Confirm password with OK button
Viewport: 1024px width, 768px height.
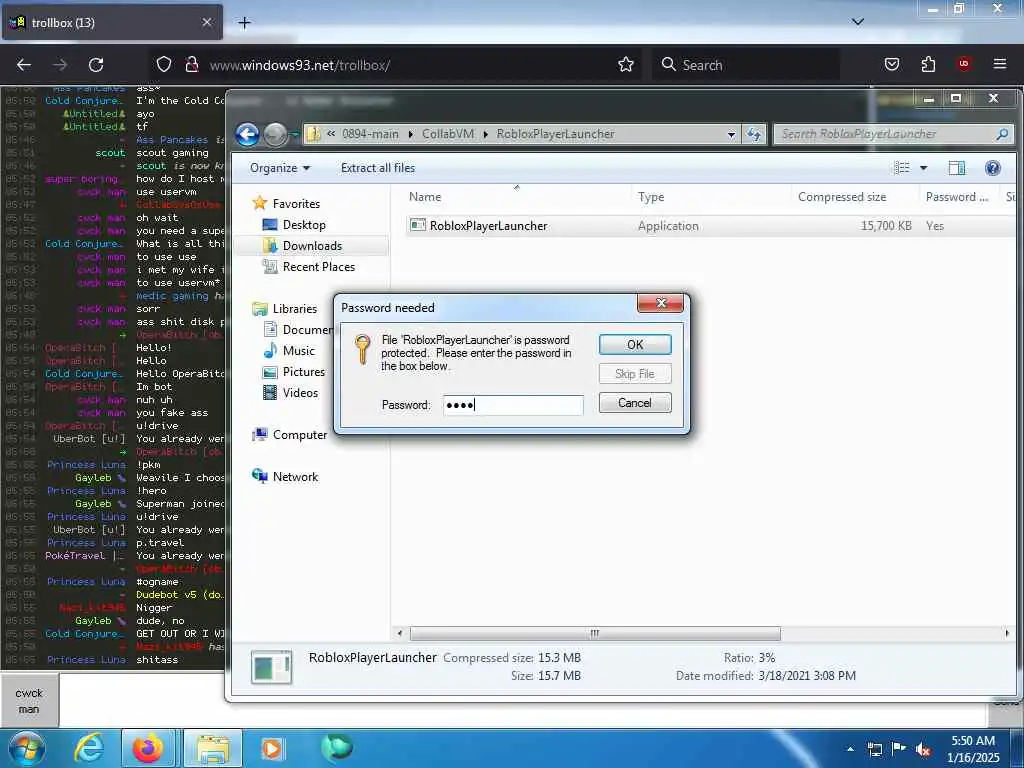tap(635, 345)
